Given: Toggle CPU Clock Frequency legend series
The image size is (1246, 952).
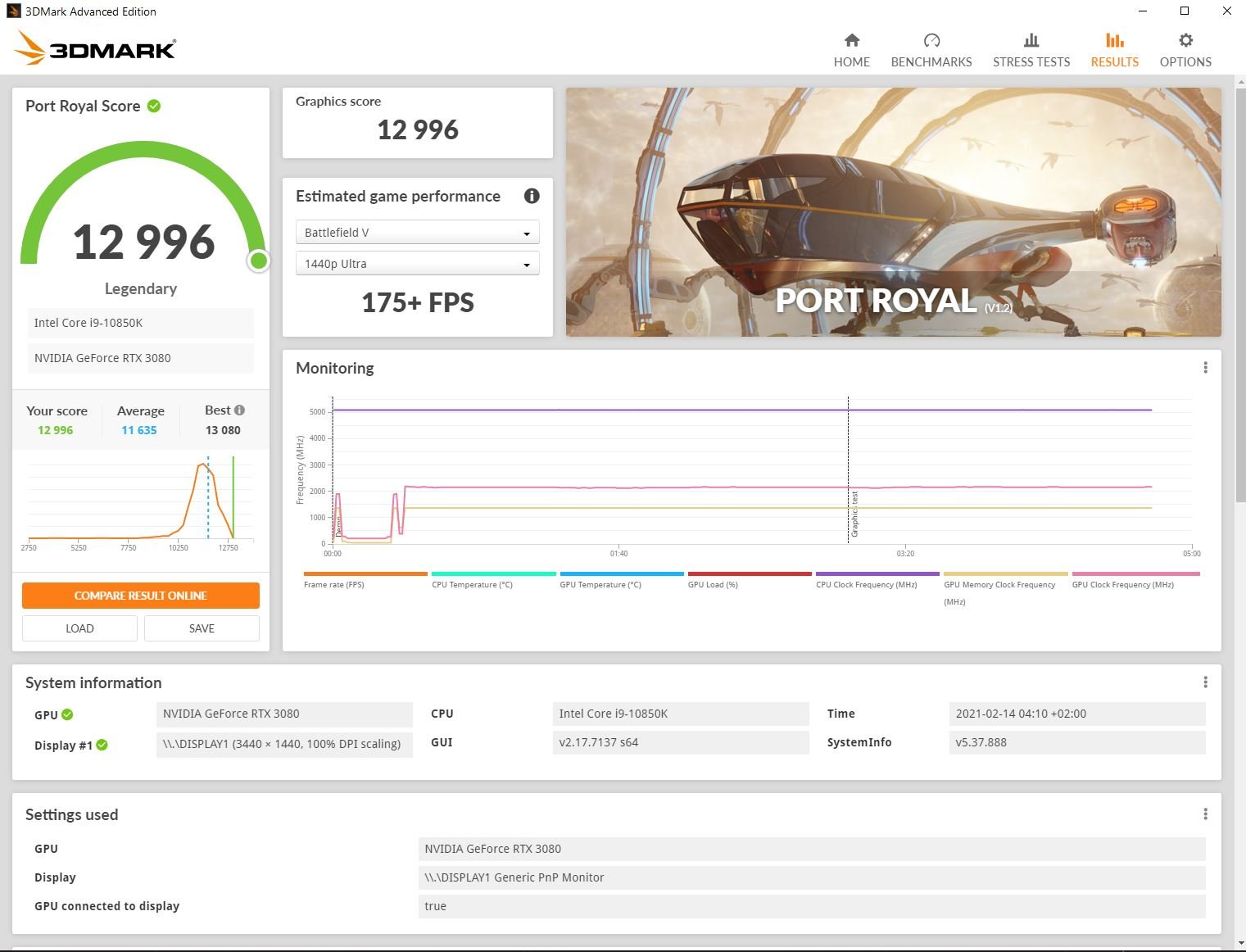Looking at the screenshot, I should coord(877,580).
